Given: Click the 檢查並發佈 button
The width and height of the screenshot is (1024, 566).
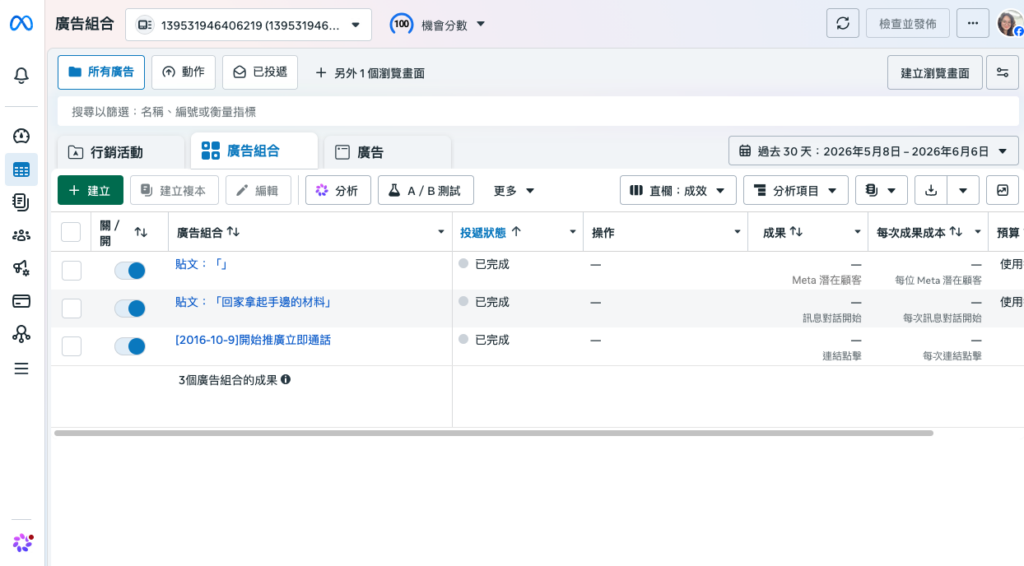Looking at the screenshot, I should [x=908, y=24].
